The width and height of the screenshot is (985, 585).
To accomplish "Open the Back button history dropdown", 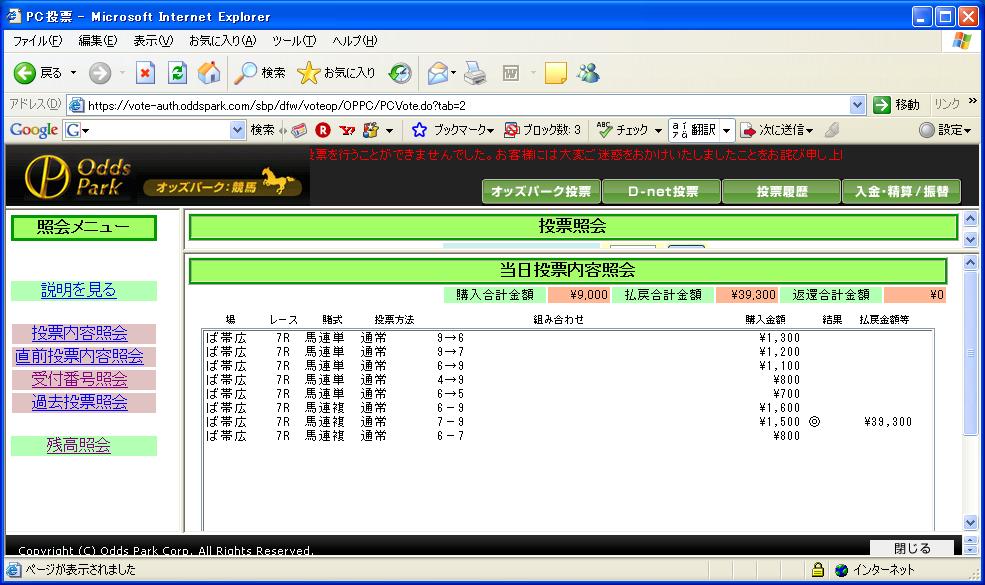I will point(73,74).
